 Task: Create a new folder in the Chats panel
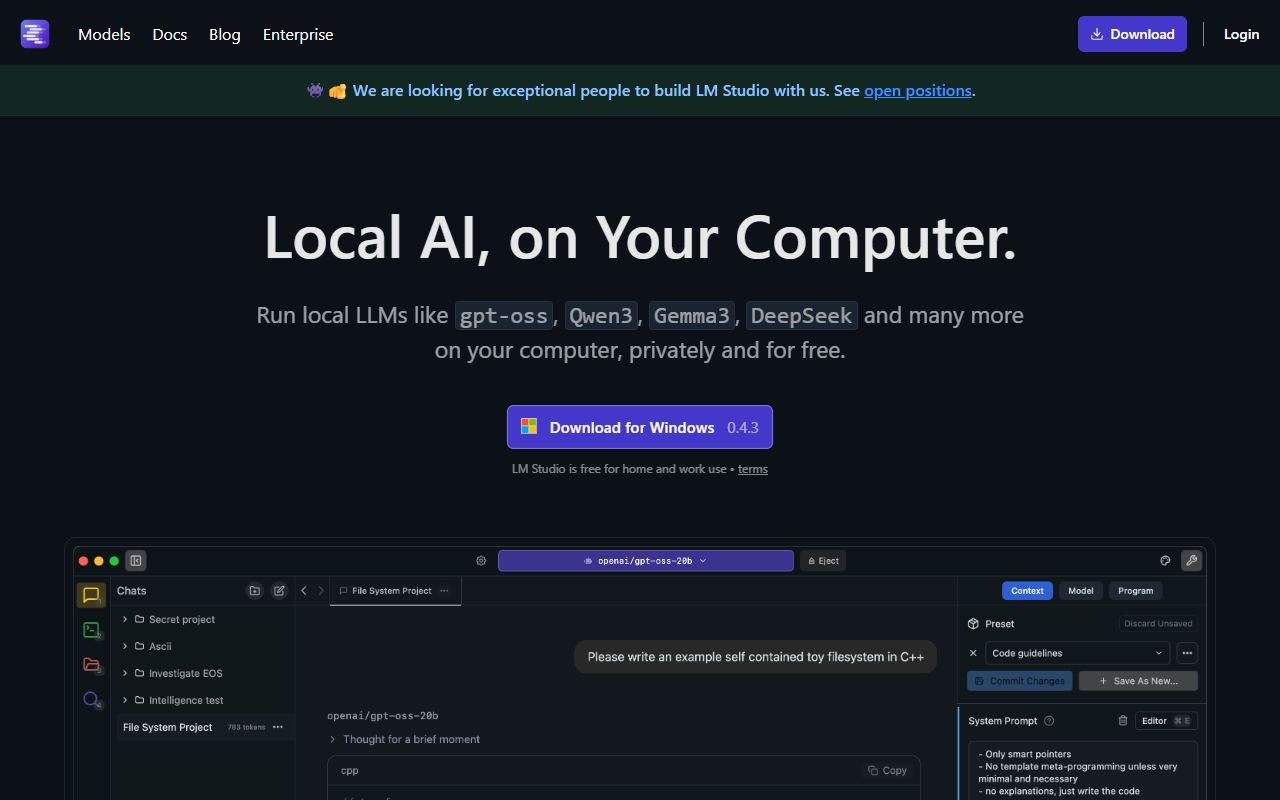pyautogui.click(x=254, y=590)
